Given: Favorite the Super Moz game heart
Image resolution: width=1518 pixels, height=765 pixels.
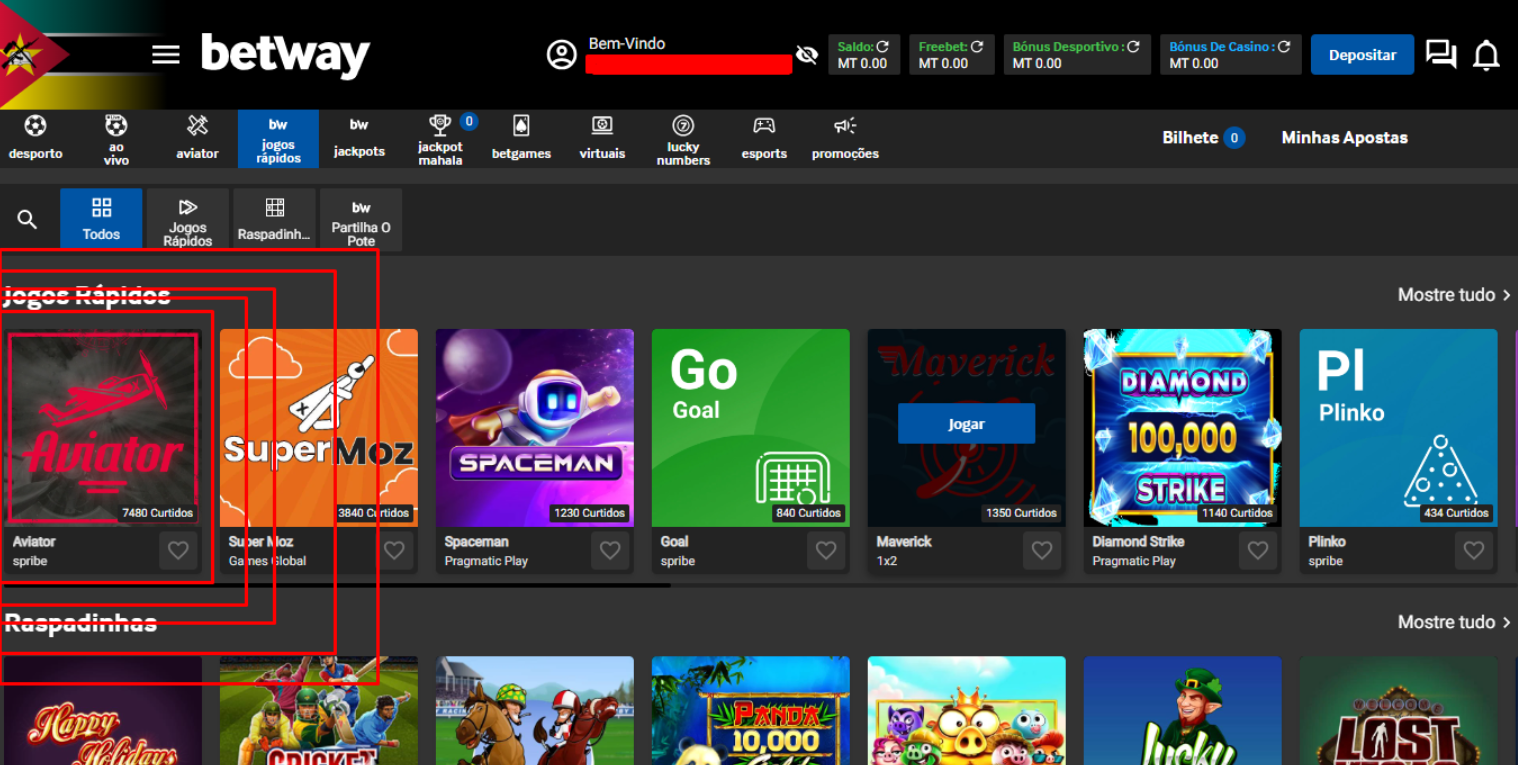Looking at the screenshot, I should pos(394,550).
